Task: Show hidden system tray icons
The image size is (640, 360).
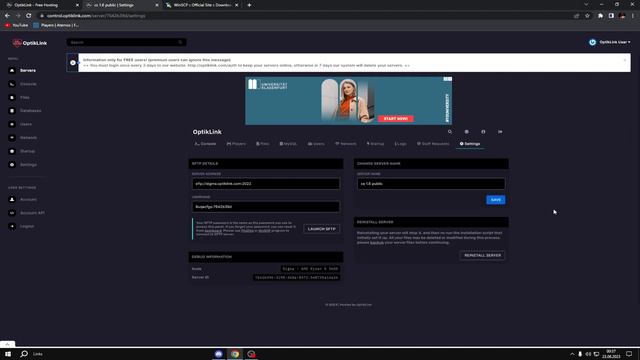Action: 572,354
